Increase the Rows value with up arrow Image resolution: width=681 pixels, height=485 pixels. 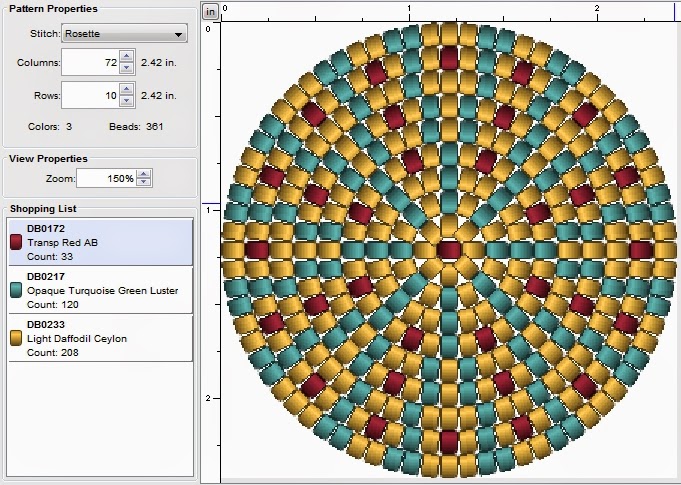coord(126,89)
